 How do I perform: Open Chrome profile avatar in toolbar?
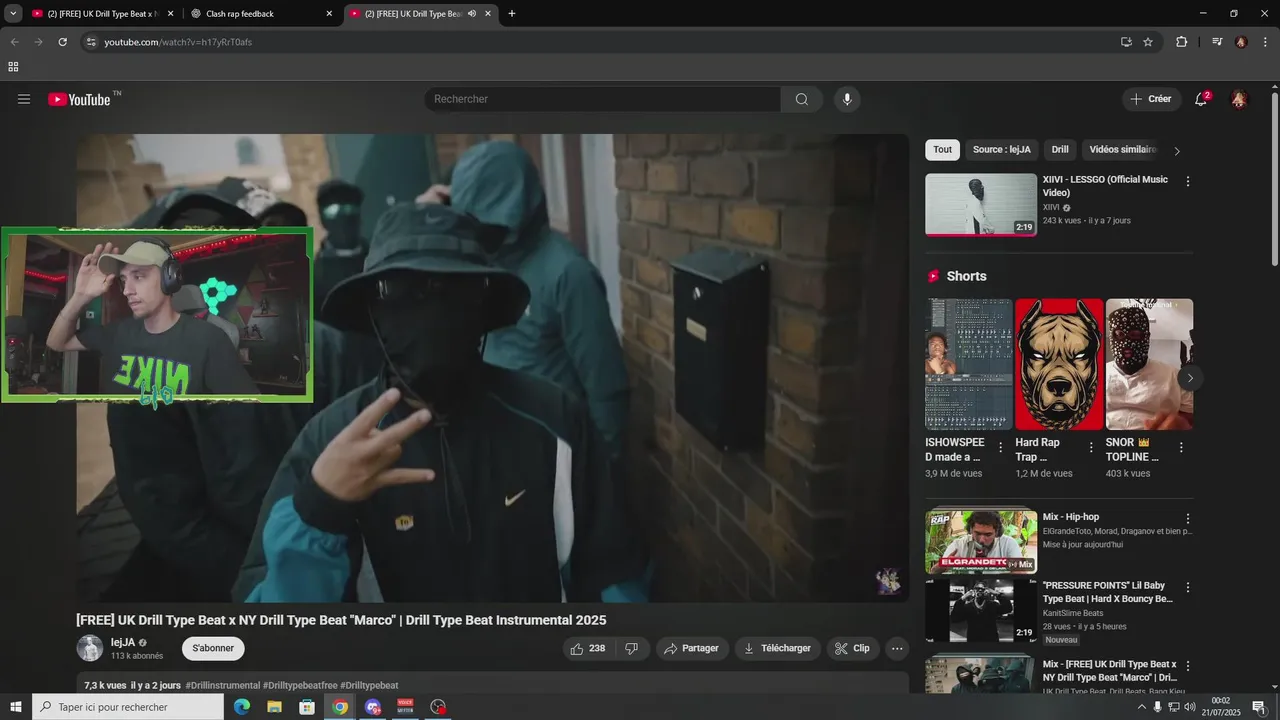coord(1241,42)
